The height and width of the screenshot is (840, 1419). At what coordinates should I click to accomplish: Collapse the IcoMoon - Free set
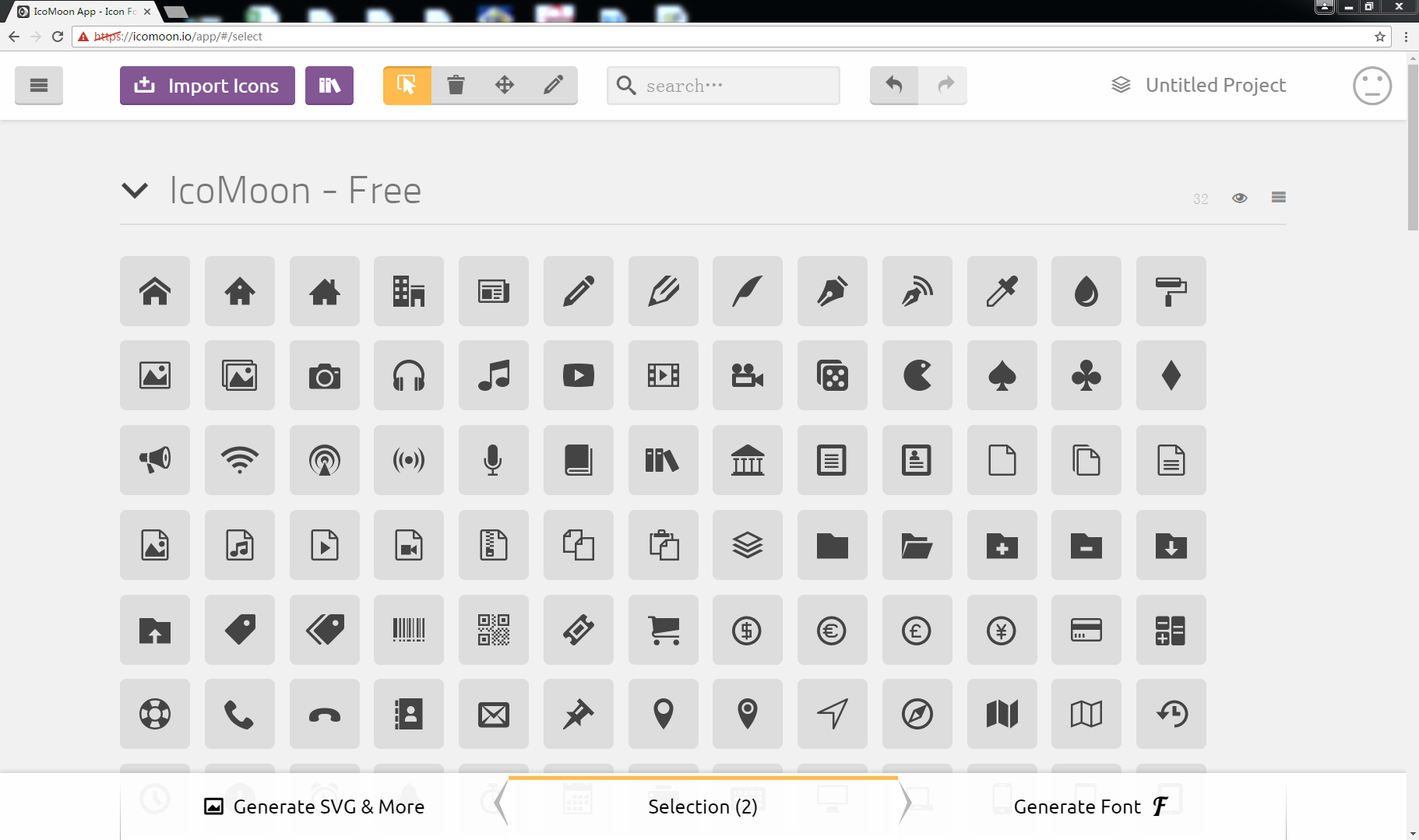click(135, 191)
